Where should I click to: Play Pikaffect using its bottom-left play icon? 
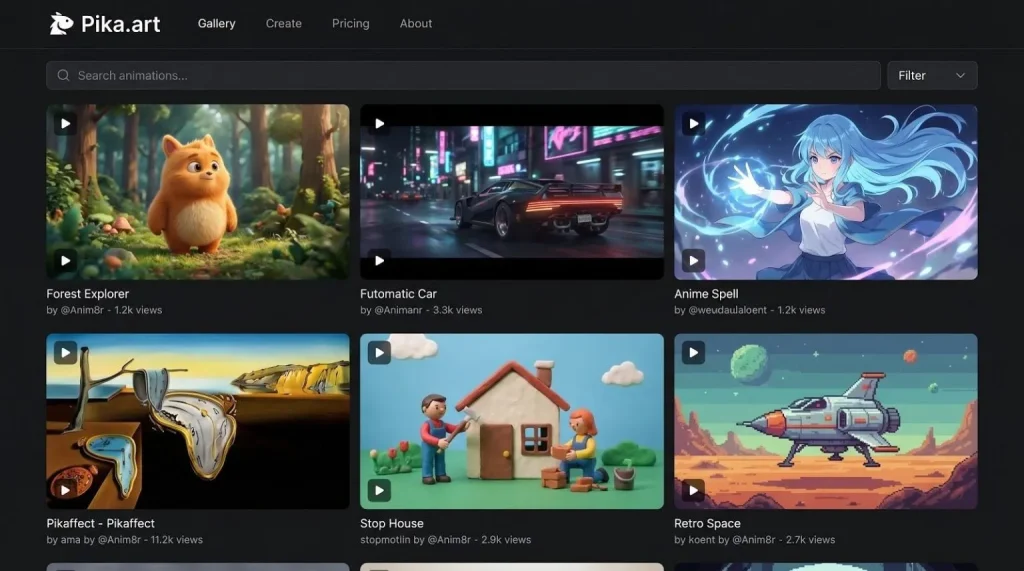[65, 490]
